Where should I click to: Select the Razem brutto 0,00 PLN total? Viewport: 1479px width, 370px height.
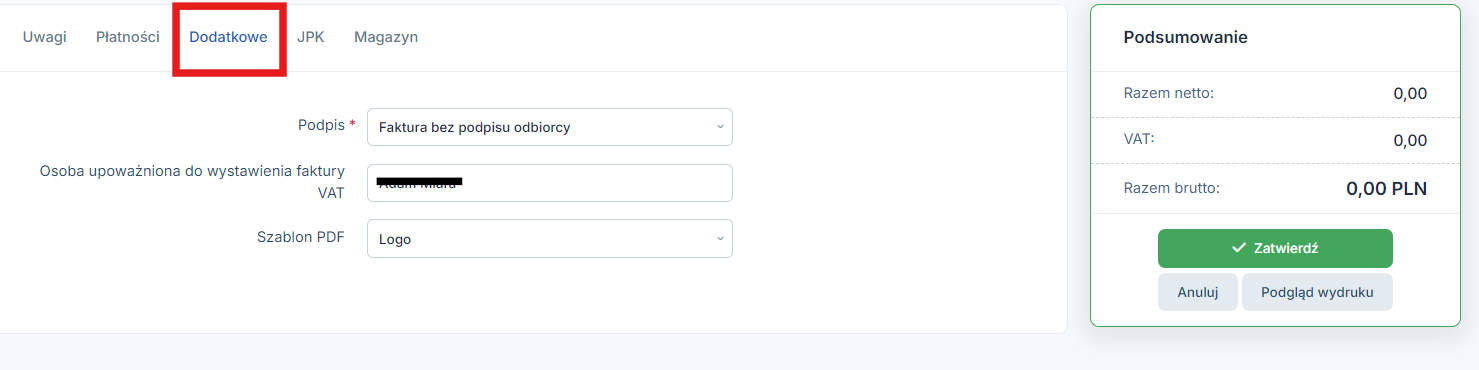[1386, 188]
